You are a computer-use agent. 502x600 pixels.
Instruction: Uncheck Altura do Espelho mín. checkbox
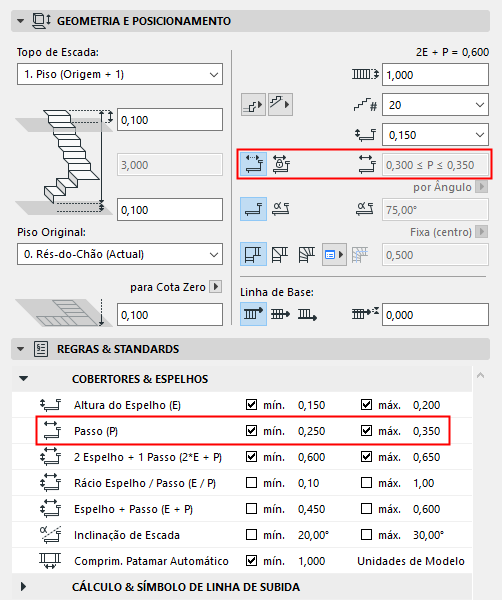point(251,404)
